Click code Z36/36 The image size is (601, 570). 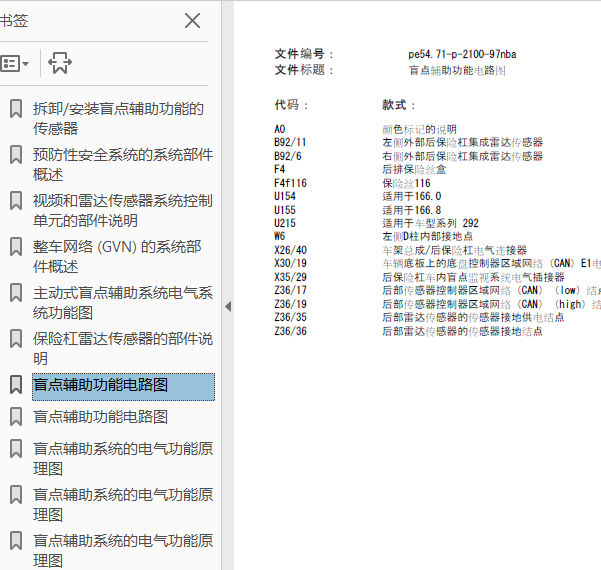(291, 331)
